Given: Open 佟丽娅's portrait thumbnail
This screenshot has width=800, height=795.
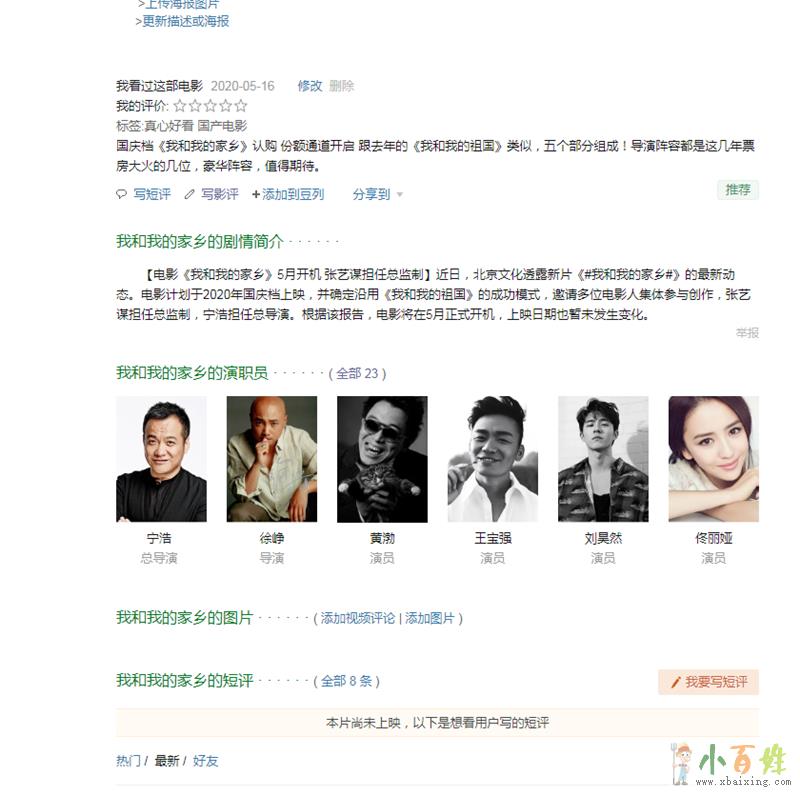Looking at the screenshot, I should (713, 459).
